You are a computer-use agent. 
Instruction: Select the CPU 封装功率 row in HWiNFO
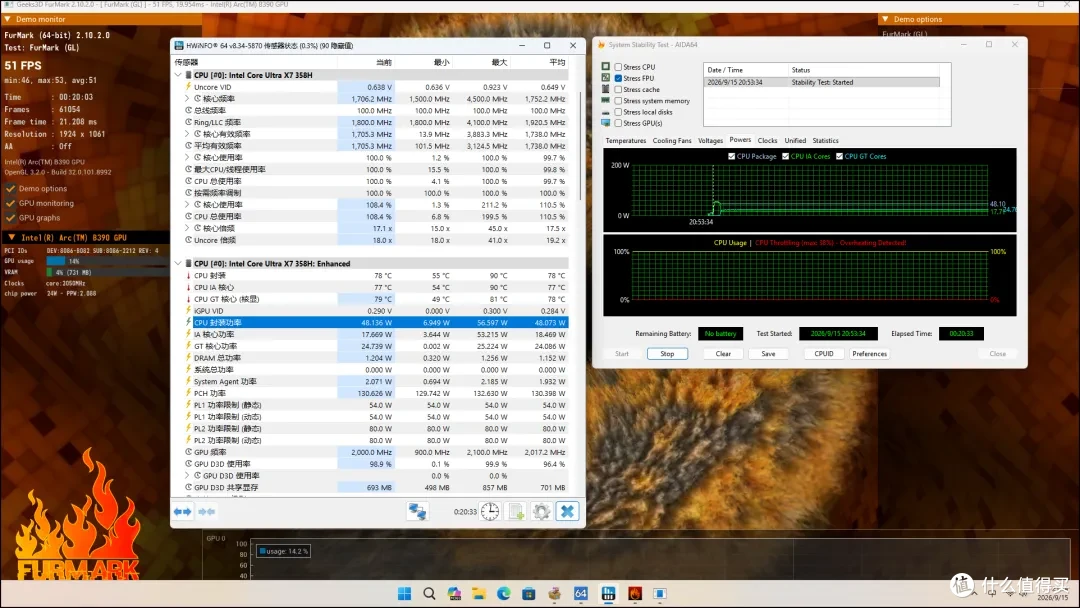(x=377, y=322)
